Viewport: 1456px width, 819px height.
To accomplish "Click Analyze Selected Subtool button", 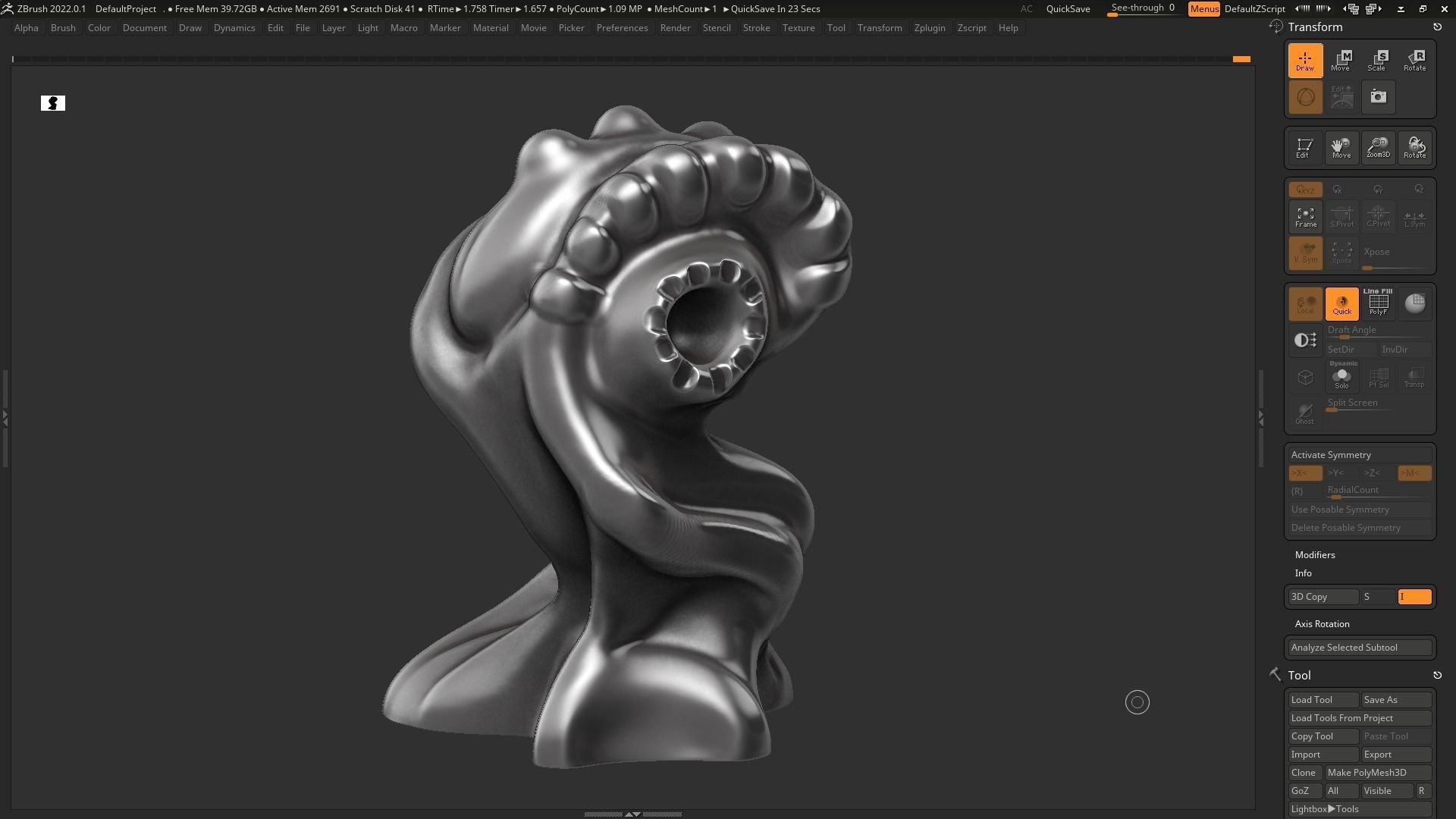I will (x=1360, y=648).
